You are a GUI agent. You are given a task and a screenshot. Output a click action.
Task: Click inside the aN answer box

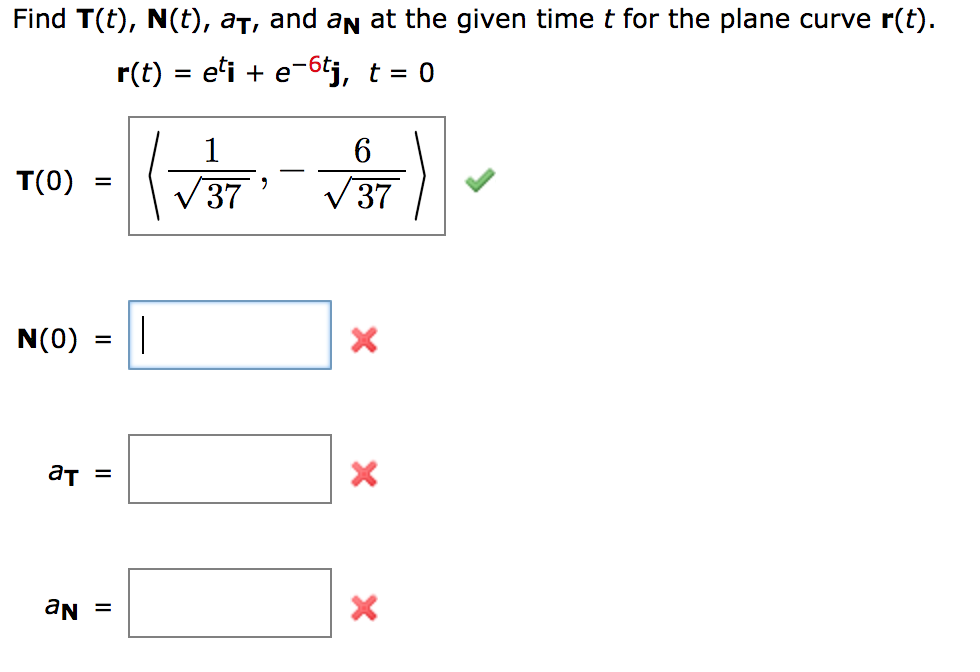[x=229, y=601]
